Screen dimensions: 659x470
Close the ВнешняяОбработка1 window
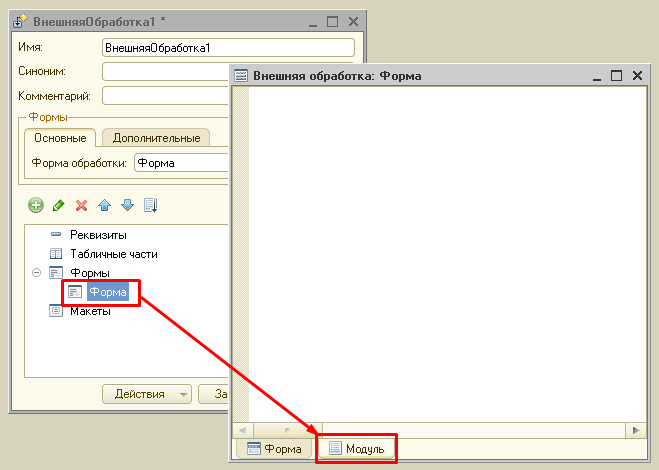coord(353,21)
